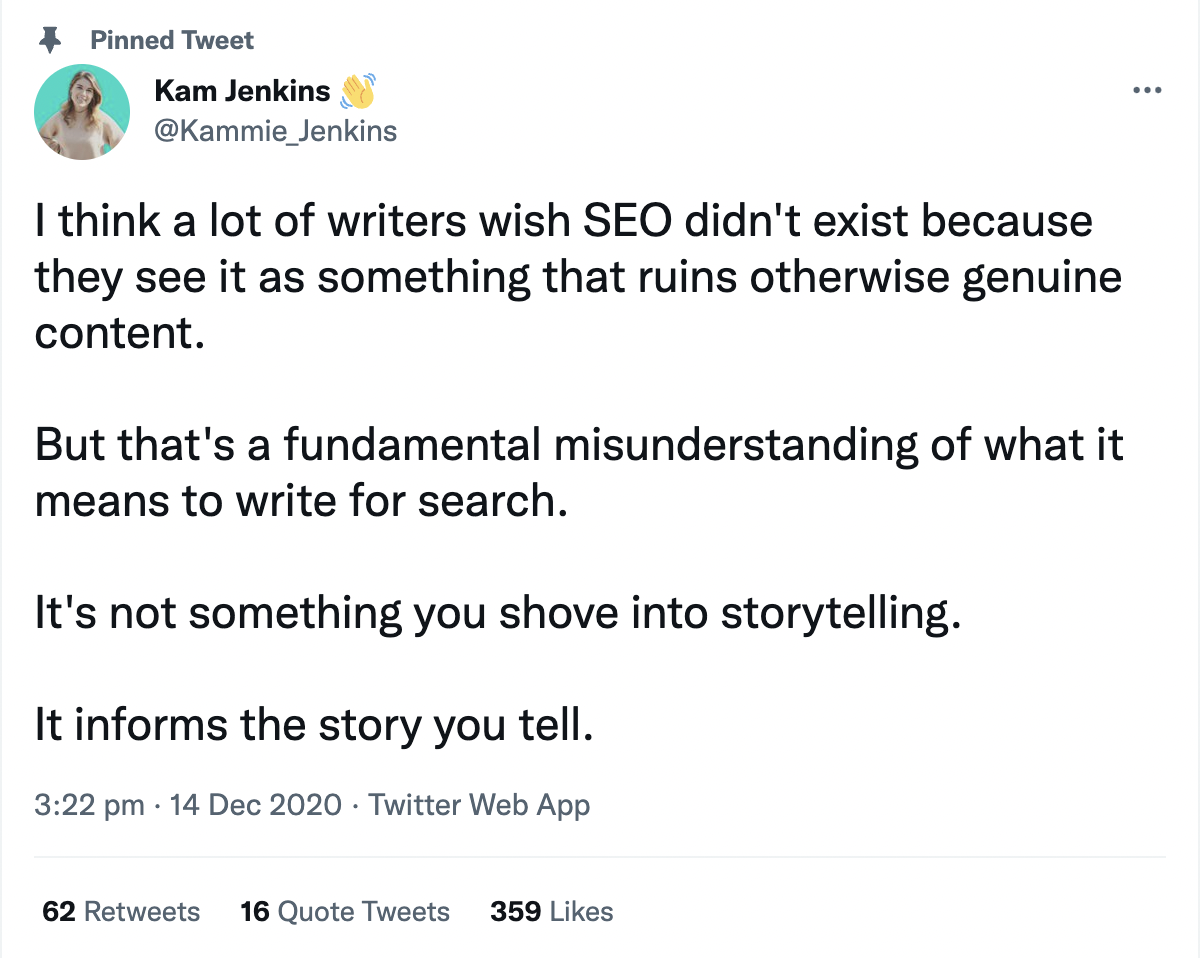Click the Twitter Web App source label

click(478, 804)
